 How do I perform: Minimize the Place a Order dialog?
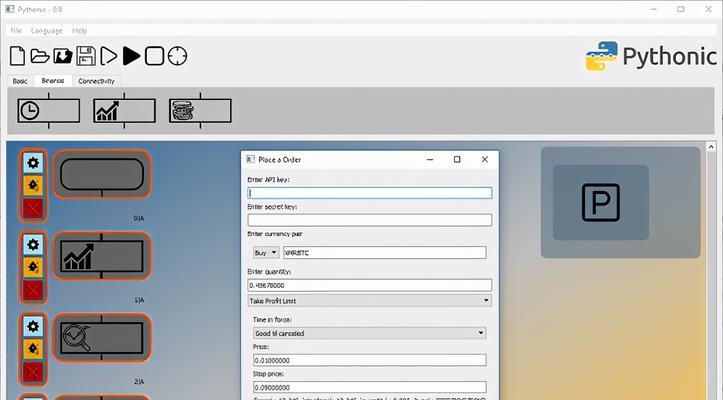[430, 159]
